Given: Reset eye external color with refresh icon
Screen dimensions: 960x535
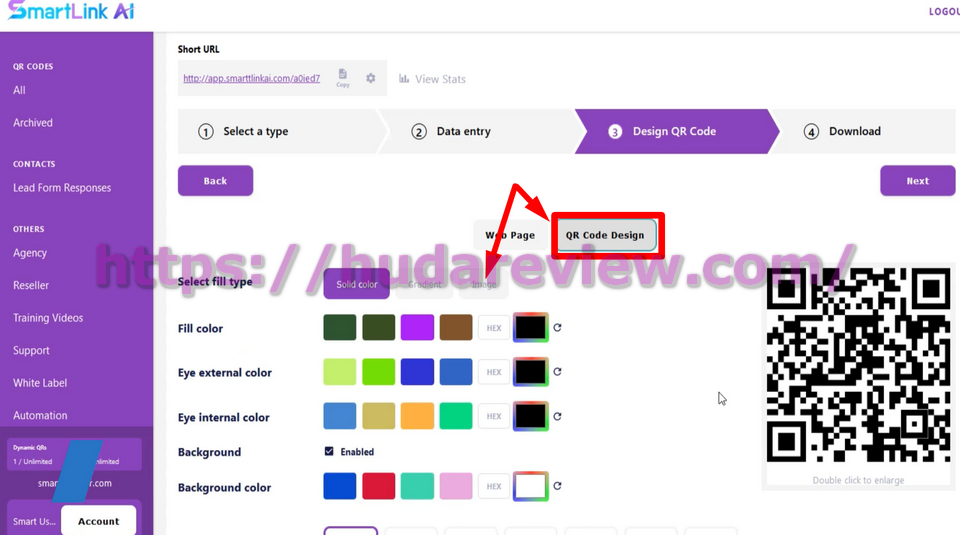Looking at the screenshot, I should [557, 372].
